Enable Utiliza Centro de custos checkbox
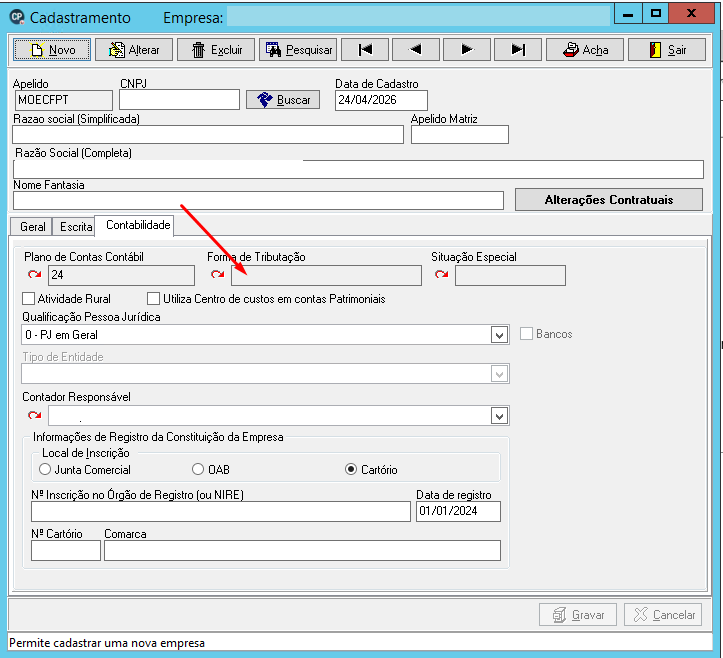 [x=154, y=299]
